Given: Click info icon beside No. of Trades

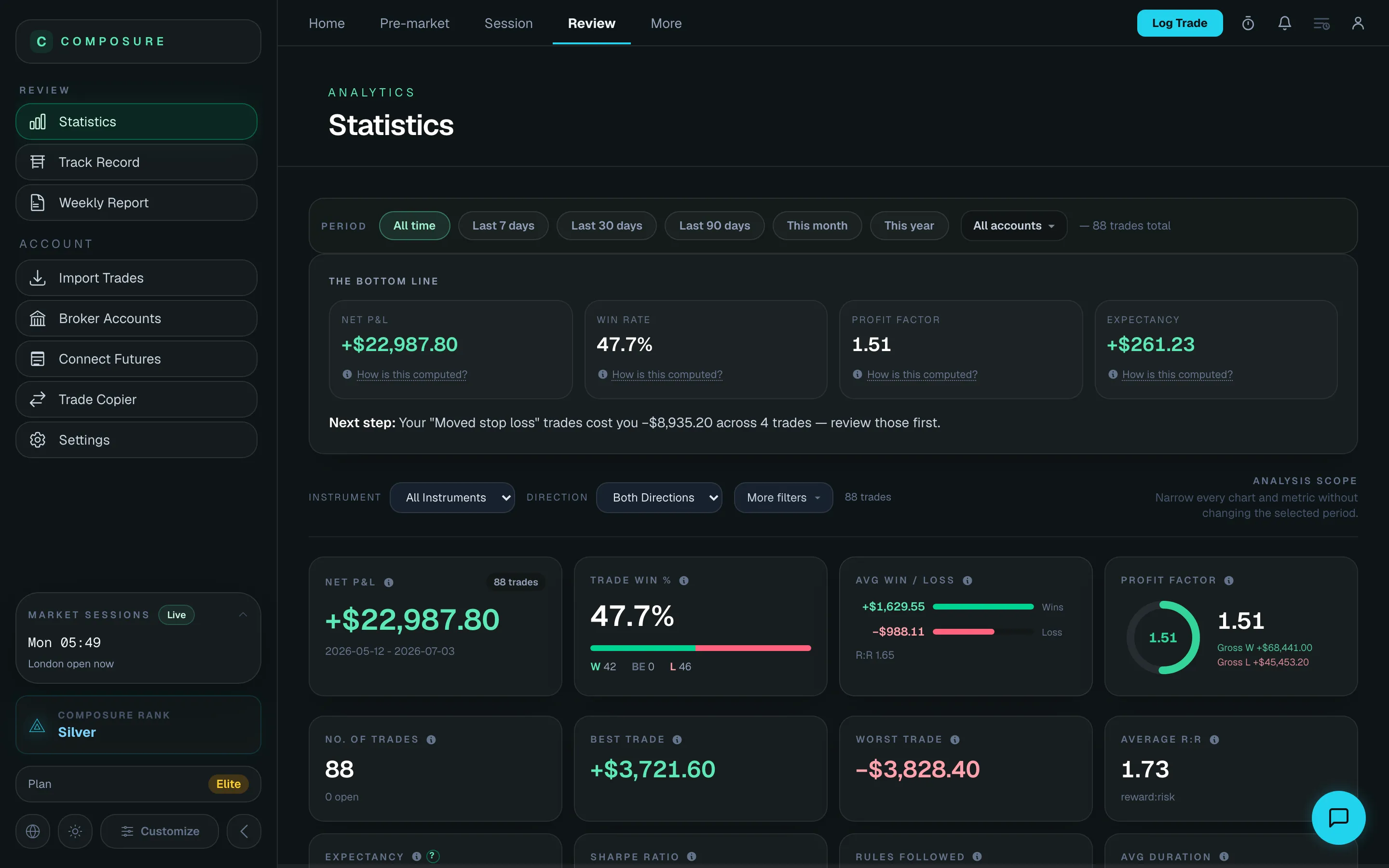Looking at the screenshot, I should point(431,739).
